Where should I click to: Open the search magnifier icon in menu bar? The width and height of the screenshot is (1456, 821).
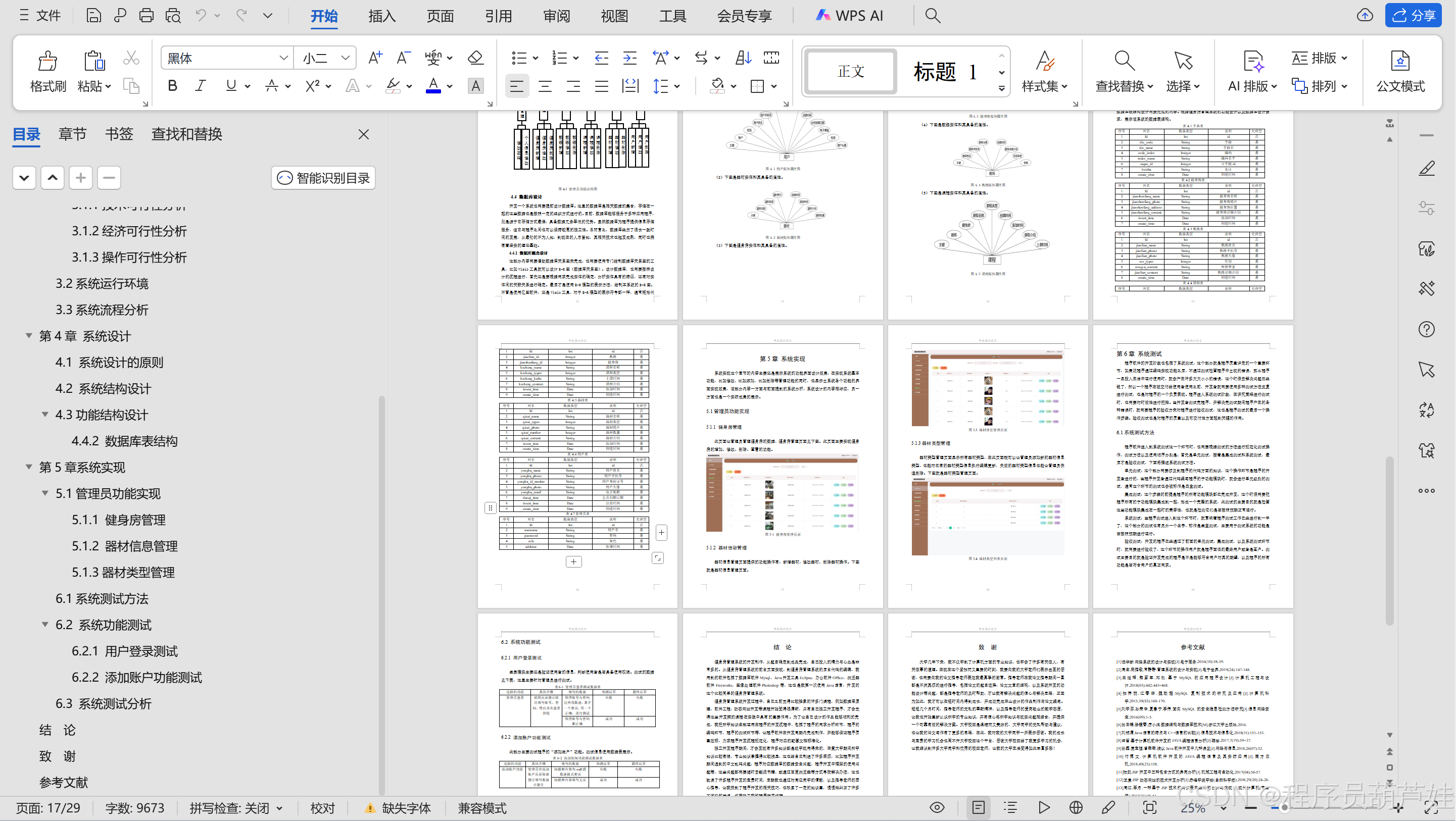pyautogui.click(x=933, y=15)
